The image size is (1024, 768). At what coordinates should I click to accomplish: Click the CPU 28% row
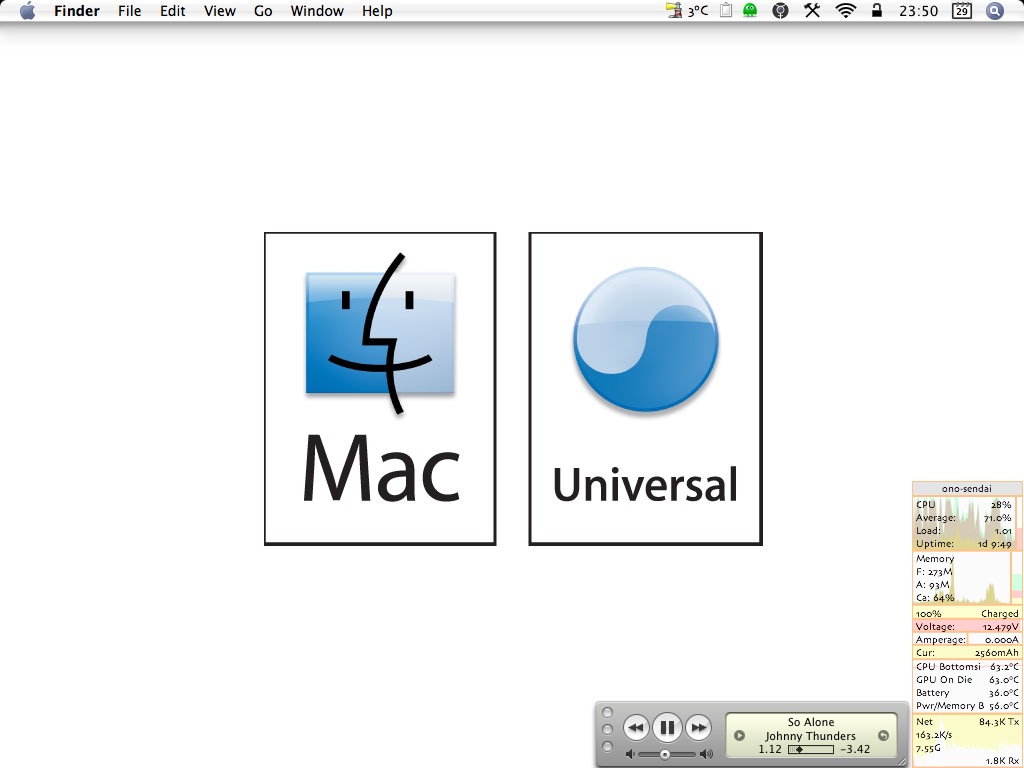click(x=964, y=505)
